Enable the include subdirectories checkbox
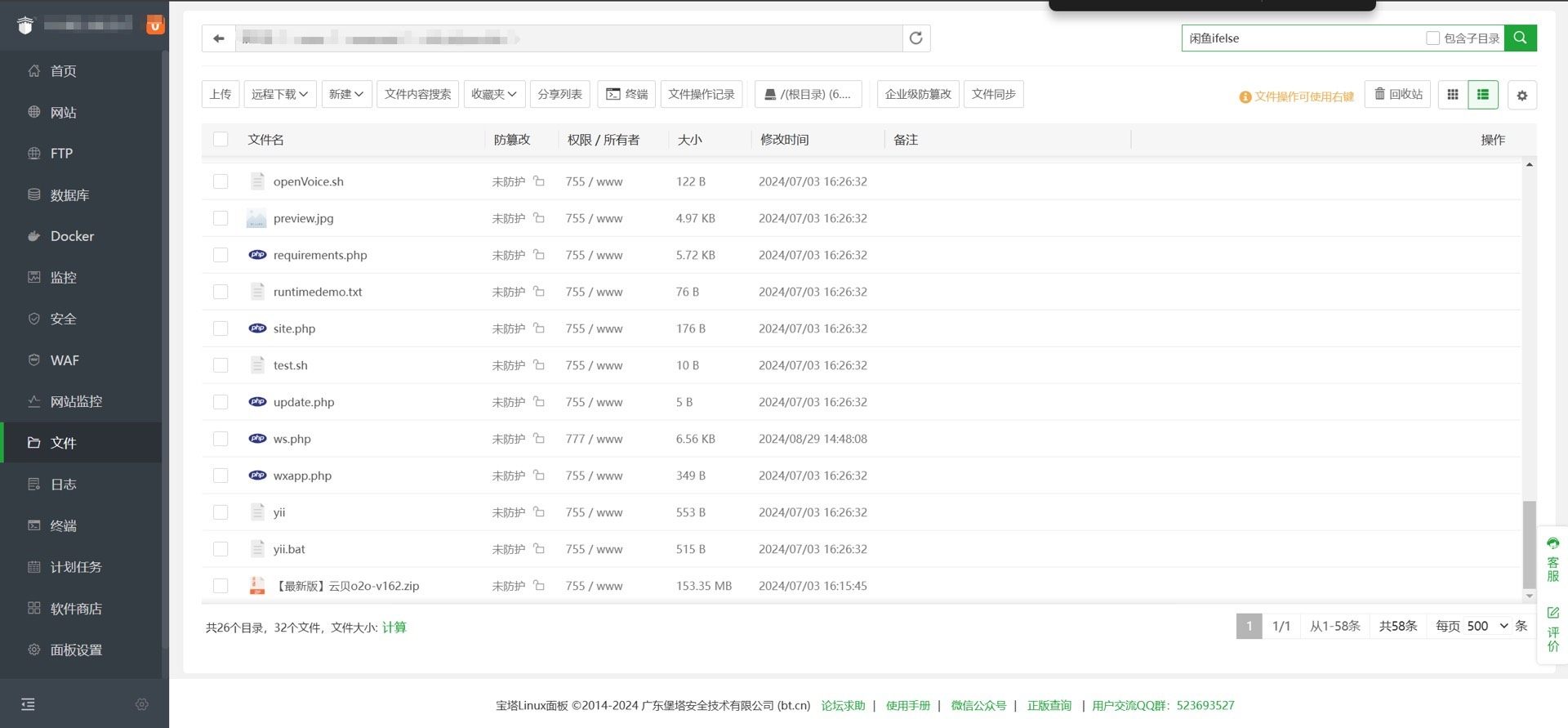This screenshot has height=728, width=1568. [1432, 38]
